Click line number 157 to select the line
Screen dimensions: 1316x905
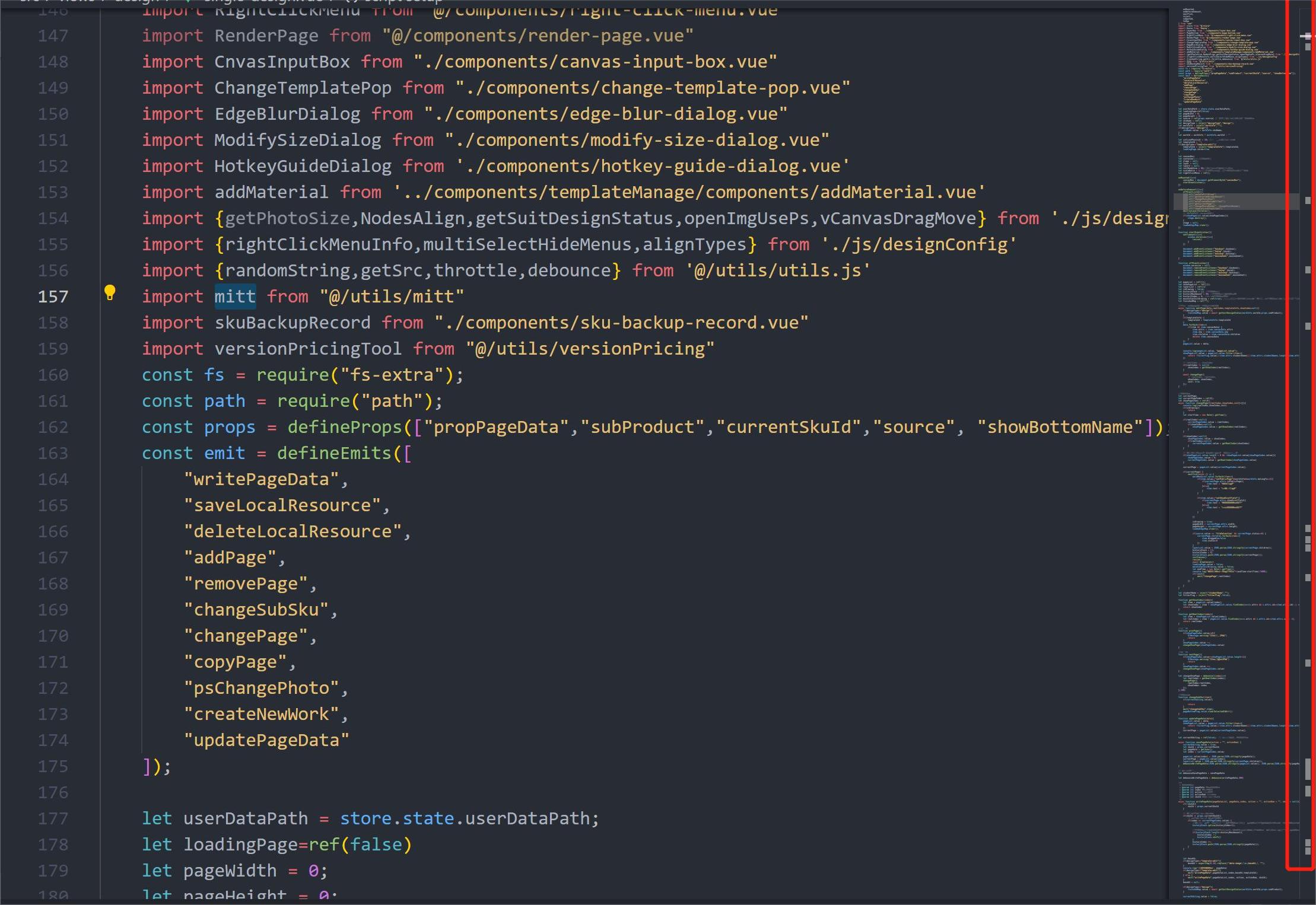click(52, 296)
